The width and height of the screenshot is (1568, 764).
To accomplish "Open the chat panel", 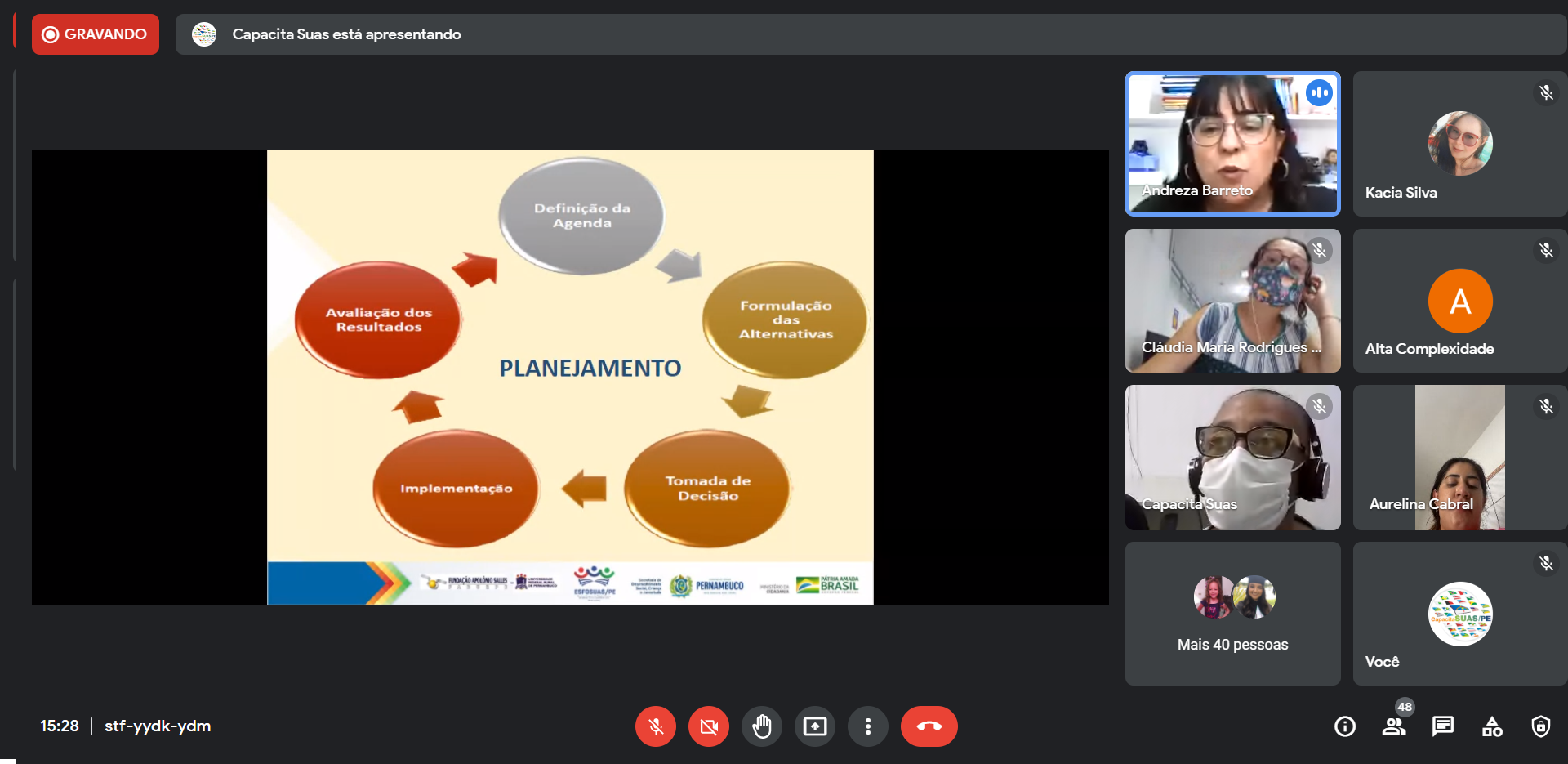I will coord(1442,726).
